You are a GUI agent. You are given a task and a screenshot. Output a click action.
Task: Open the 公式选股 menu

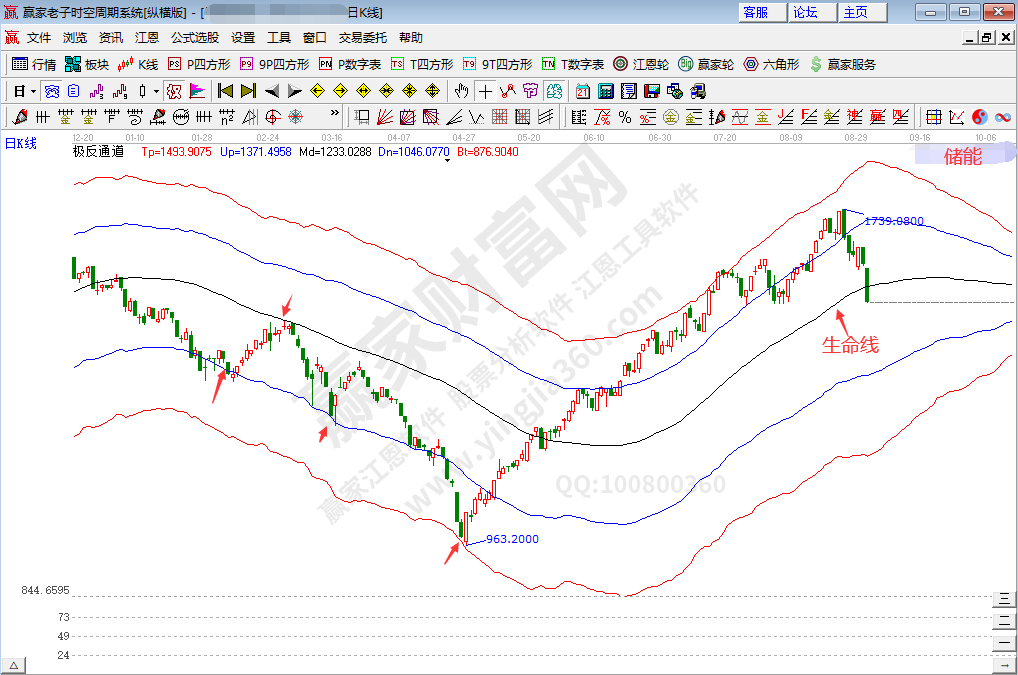coord(195,38)
